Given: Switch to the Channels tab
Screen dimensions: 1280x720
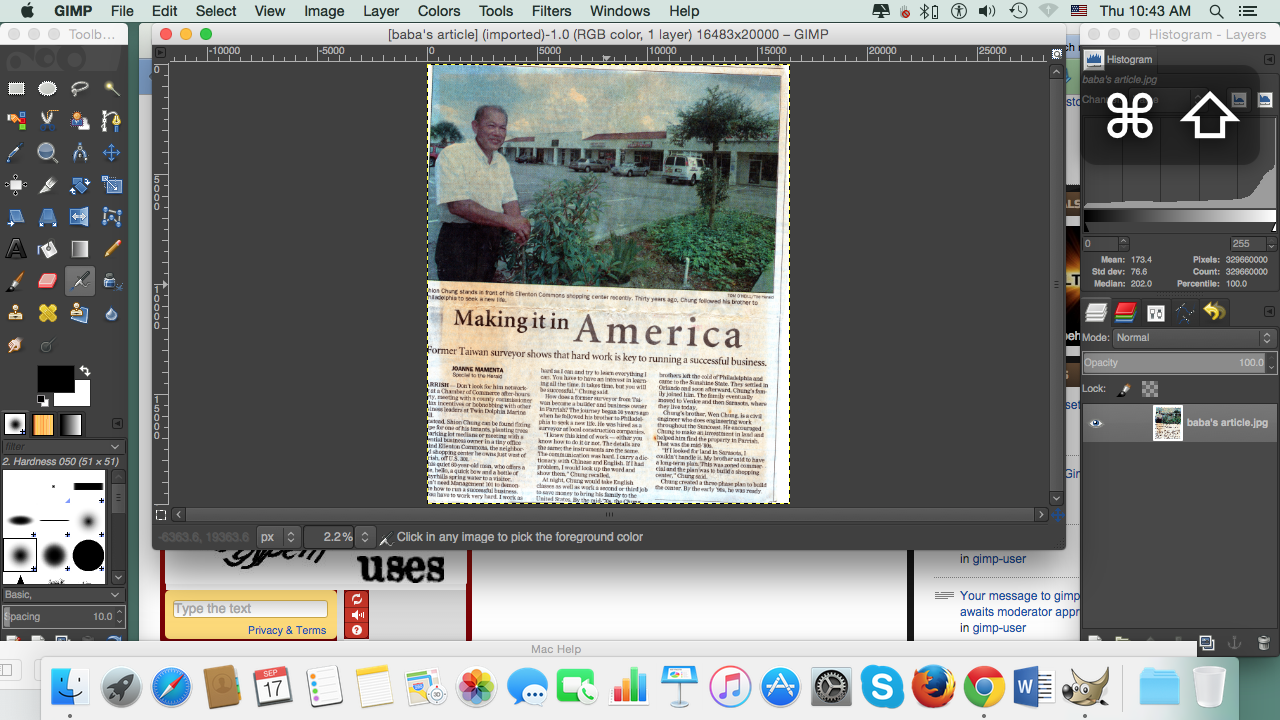Looking at the screenshot, I should [x=1125, y=312].
